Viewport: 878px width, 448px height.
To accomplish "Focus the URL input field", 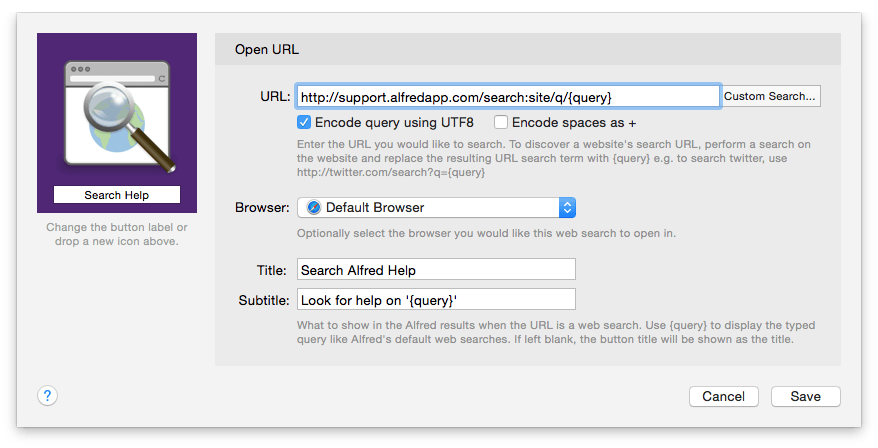I will pos(508,97).
